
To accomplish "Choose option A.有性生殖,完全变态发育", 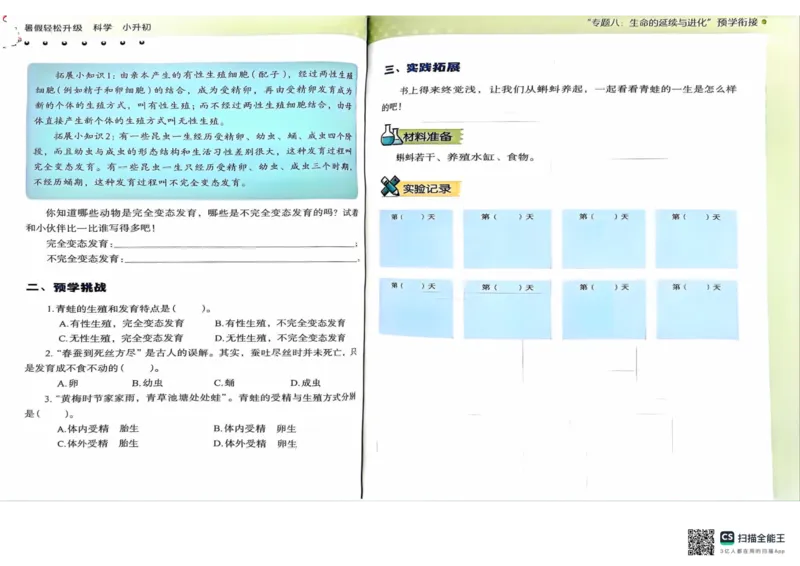I will pyautogui.click(x=121, y=323).
